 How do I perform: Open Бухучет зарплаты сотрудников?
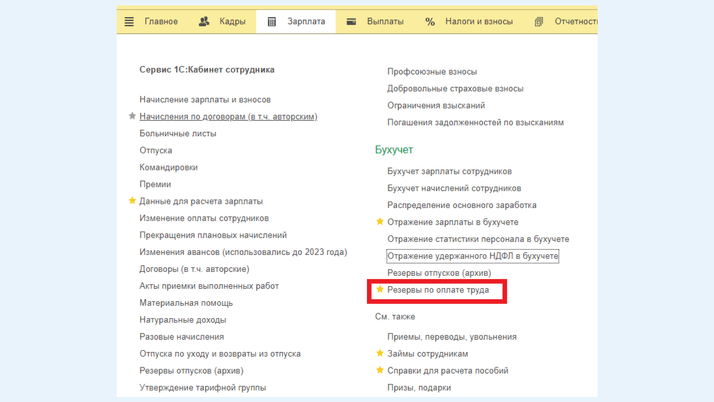[449, 171]
